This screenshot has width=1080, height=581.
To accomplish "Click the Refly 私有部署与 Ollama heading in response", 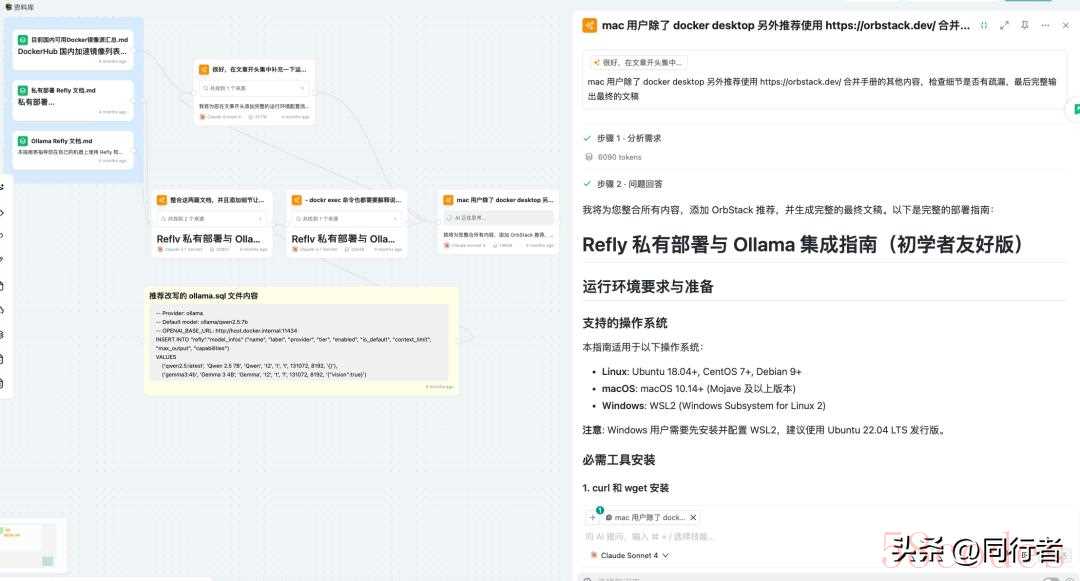I will click(802, 244).
